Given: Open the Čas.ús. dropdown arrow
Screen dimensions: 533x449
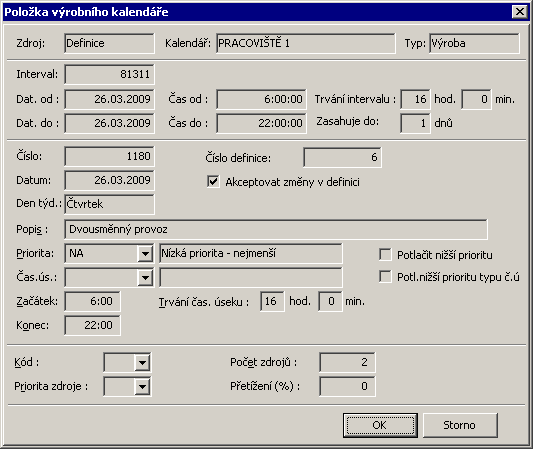Looking at the screenshot, I should point(145,277).
